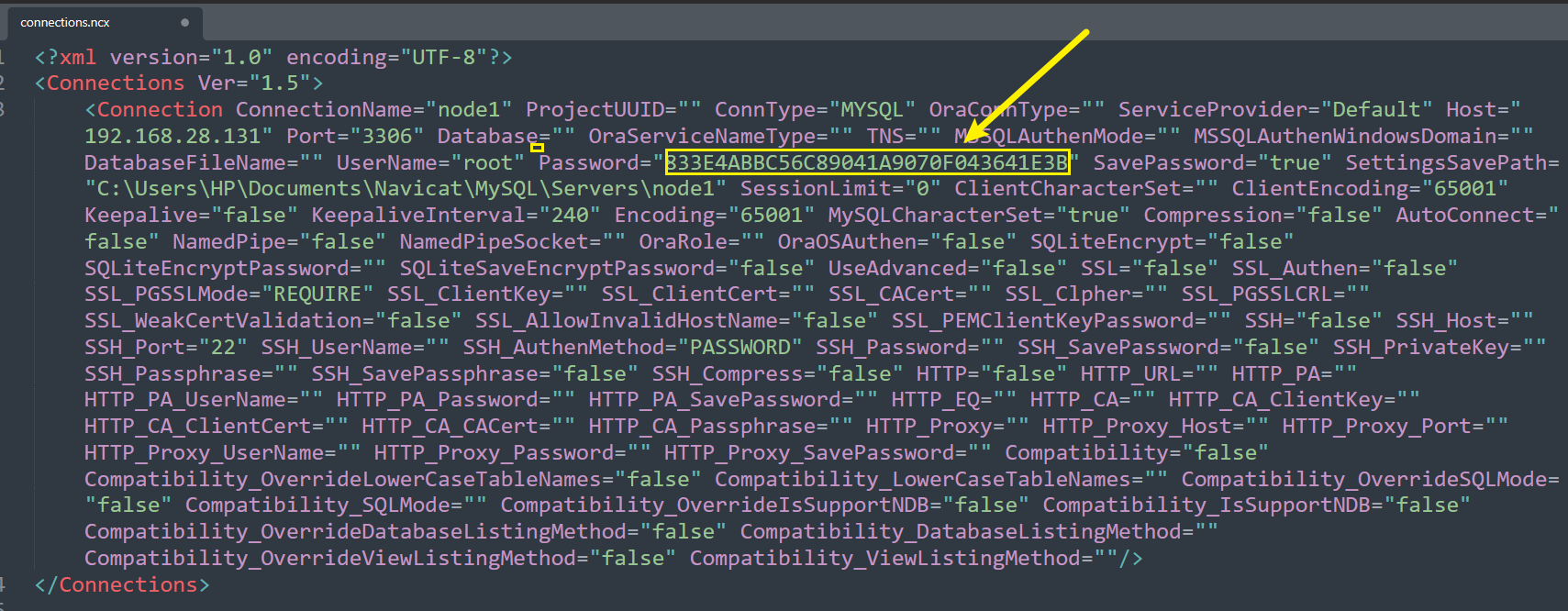
Task: Click the SSH_PrivateKey attribute
Action: [1440, 347]
